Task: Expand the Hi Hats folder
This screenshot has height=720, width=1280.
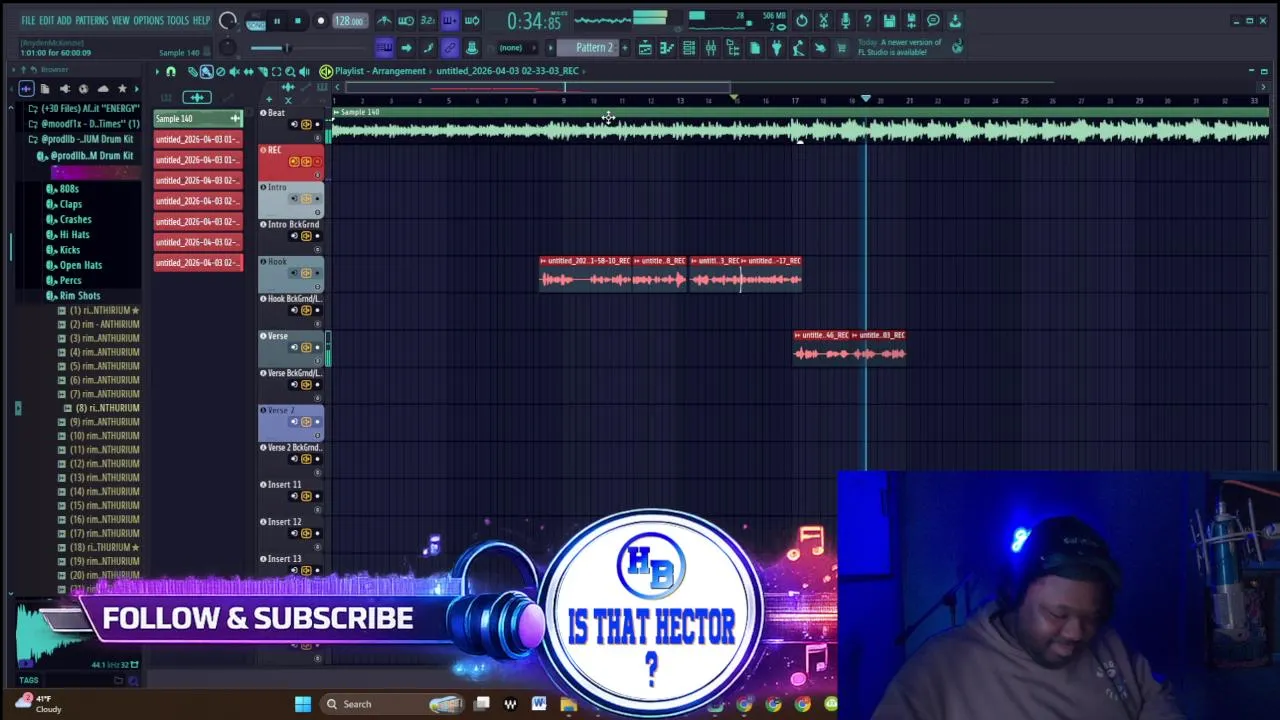Action: coord(74,234)
